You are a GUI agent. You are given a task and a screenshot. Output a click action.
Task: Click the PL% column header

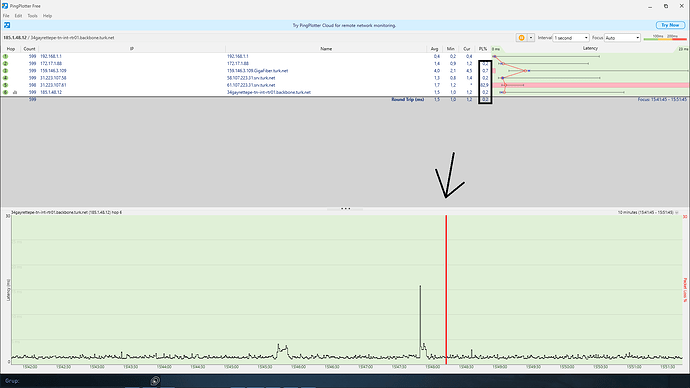[483, 49]
